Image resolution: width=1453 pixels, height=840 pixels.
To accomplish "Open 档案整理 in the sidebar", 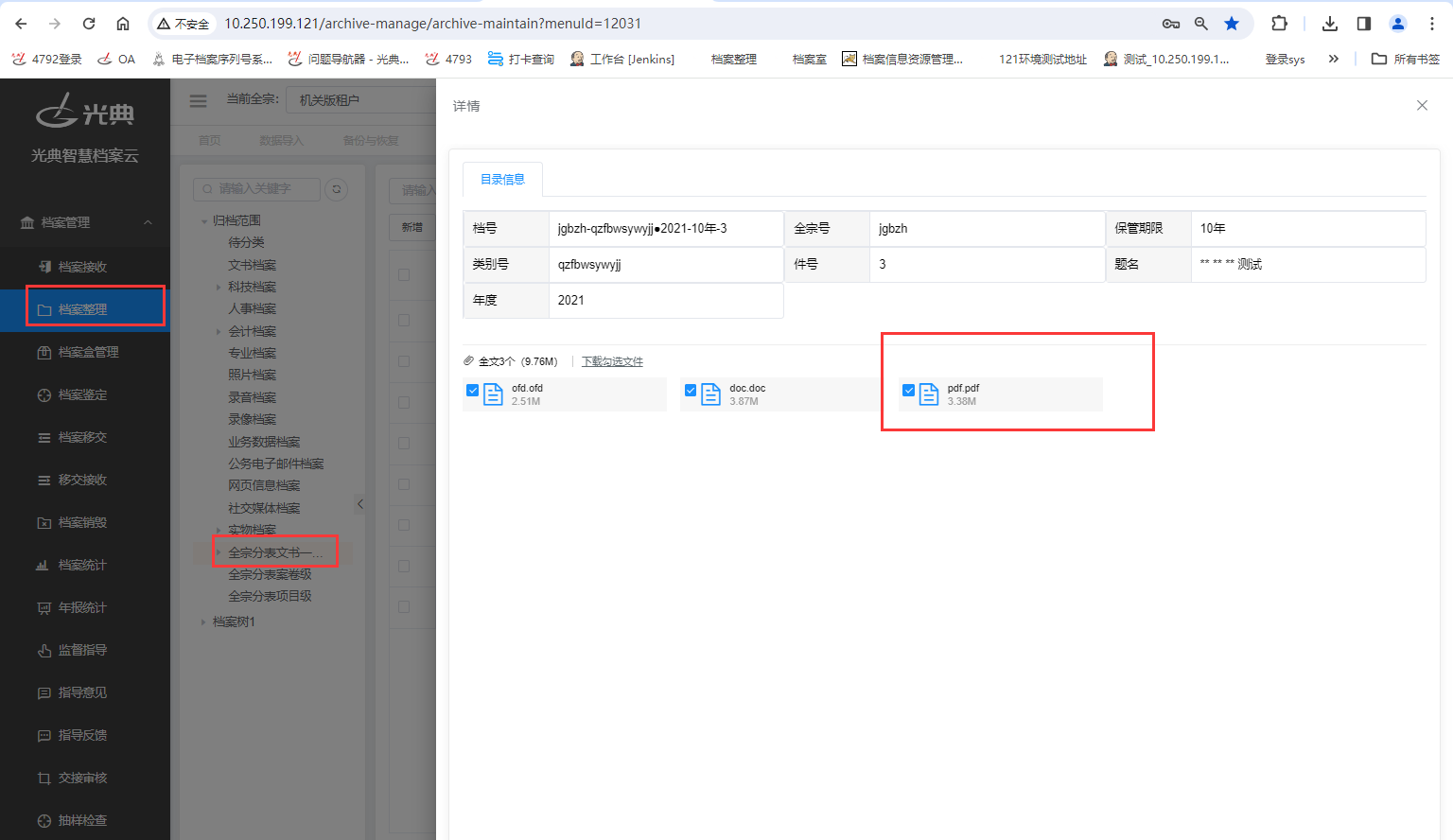I will [x=84, y=309].
